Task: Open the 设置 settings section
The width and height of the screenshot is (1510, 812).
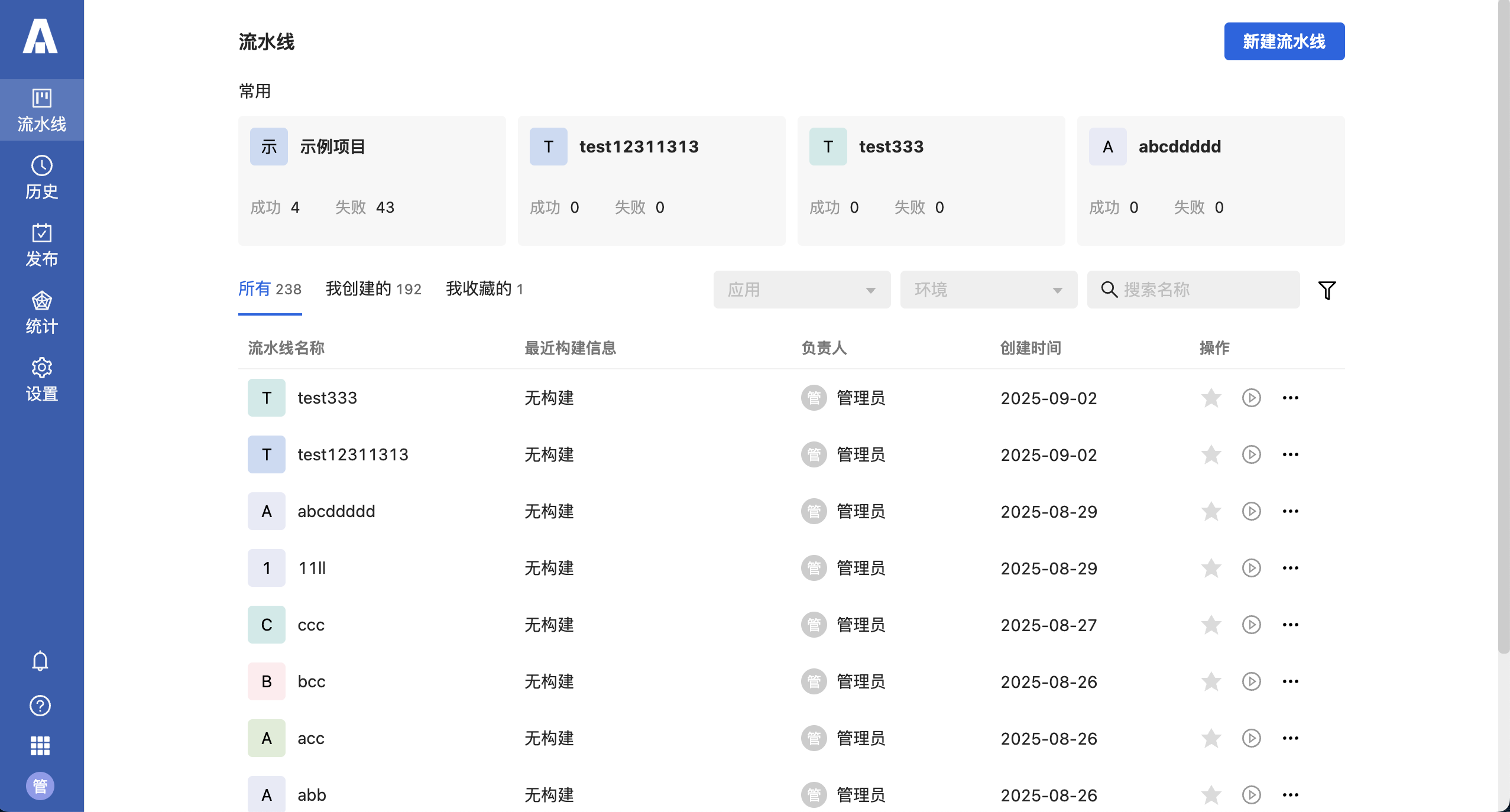Action: point(41,379)
